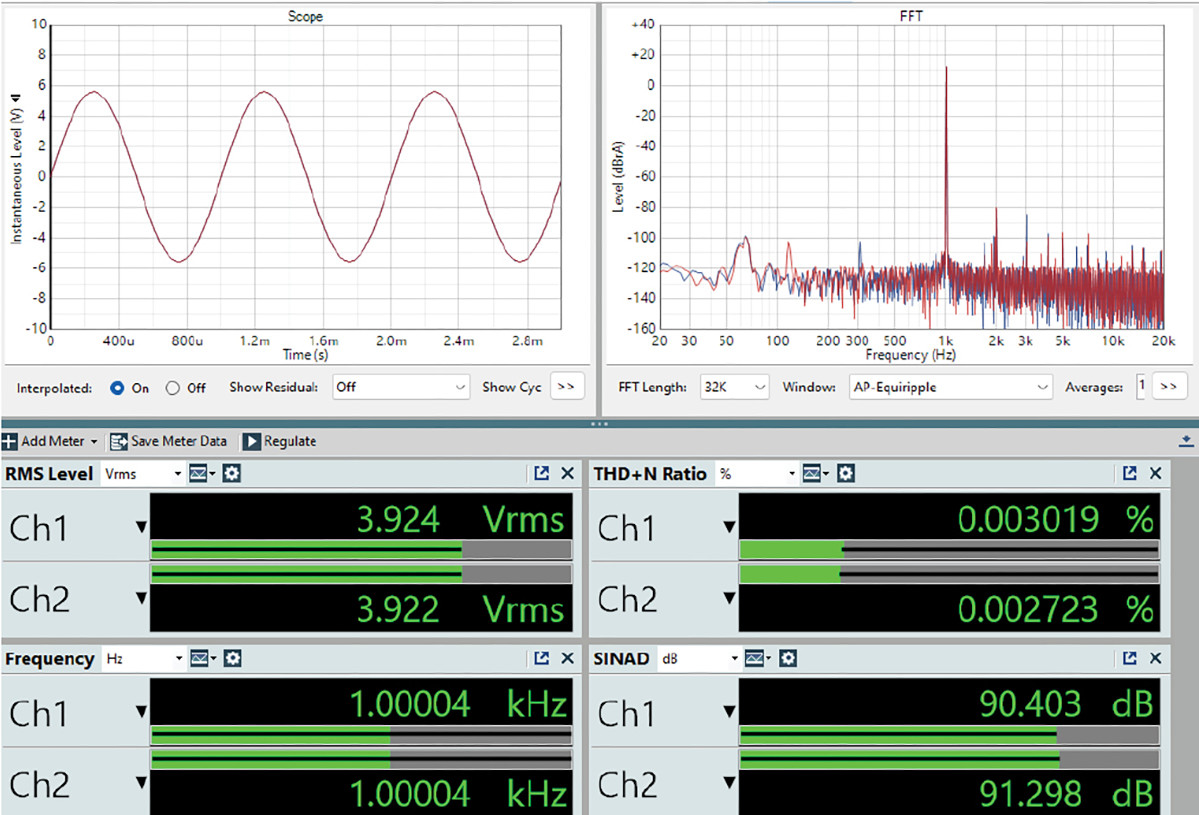
Task: Select Interpolated On radio button
Action: (x=117, y=388)
